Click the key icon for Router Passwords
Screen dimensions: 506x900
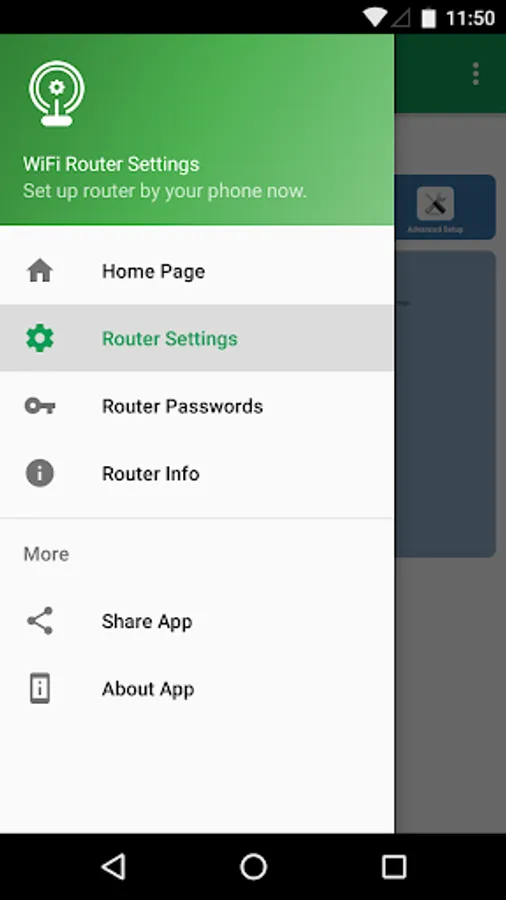pos(40,406)
